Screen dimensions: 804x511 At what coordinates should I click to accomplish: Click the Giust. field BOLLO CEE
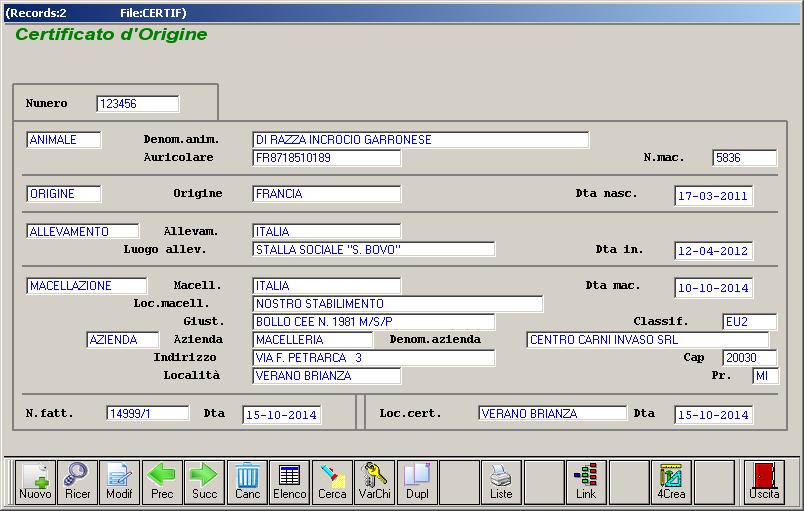coord(373,321)
